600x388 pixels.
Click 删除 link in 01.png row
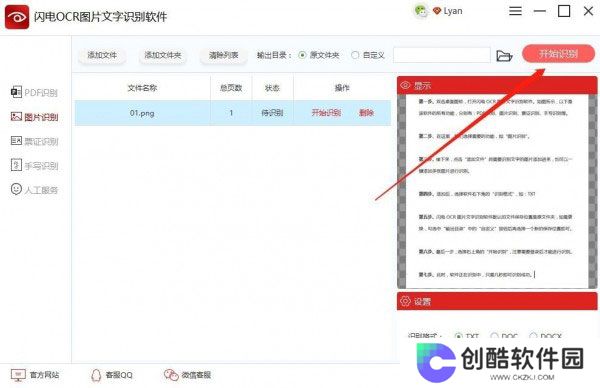[x=366, y=112]
